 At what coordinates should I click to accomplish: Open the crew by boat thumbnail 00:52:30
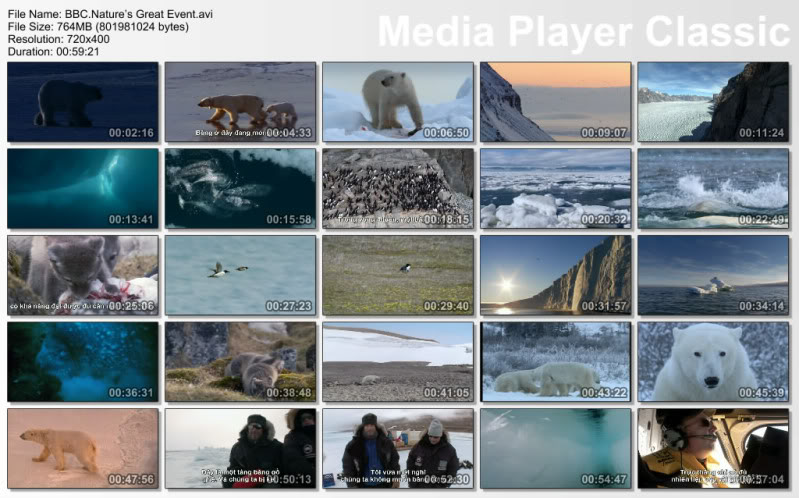(x=398, y=449)
